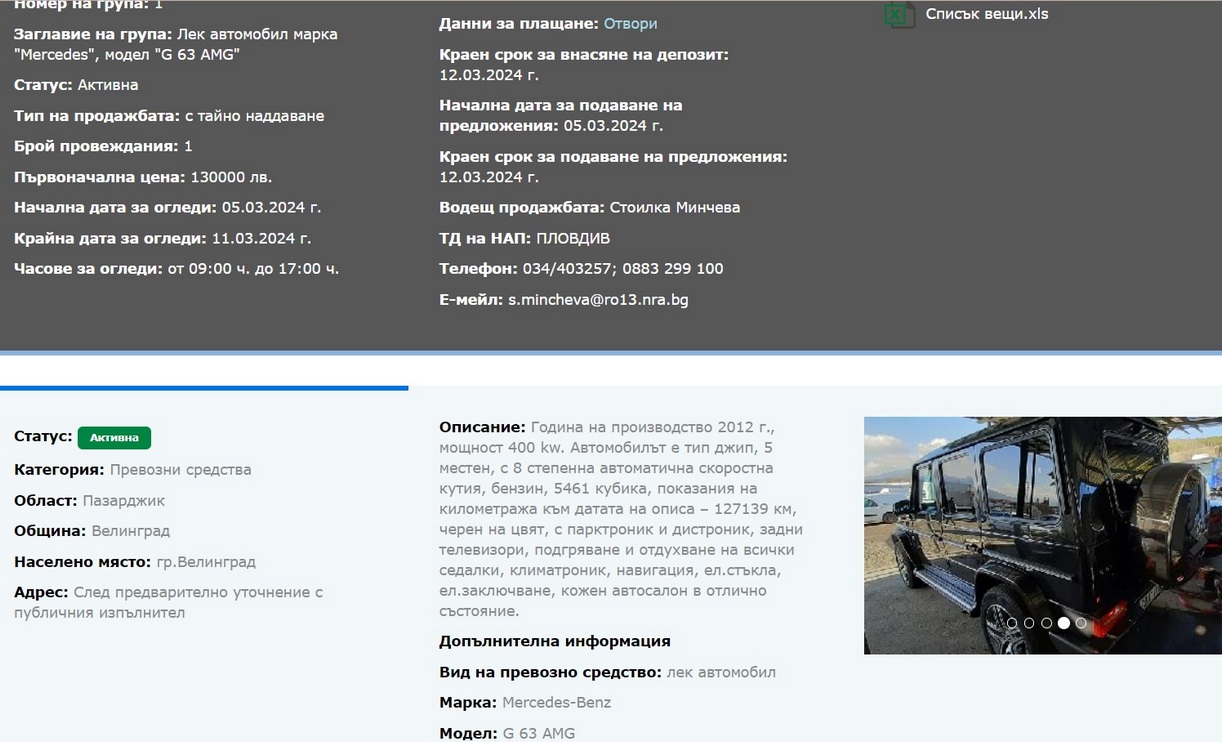1222x742 pixels.
Task: Select the first carousel dot on car photo
Action: coord(1012,623)
